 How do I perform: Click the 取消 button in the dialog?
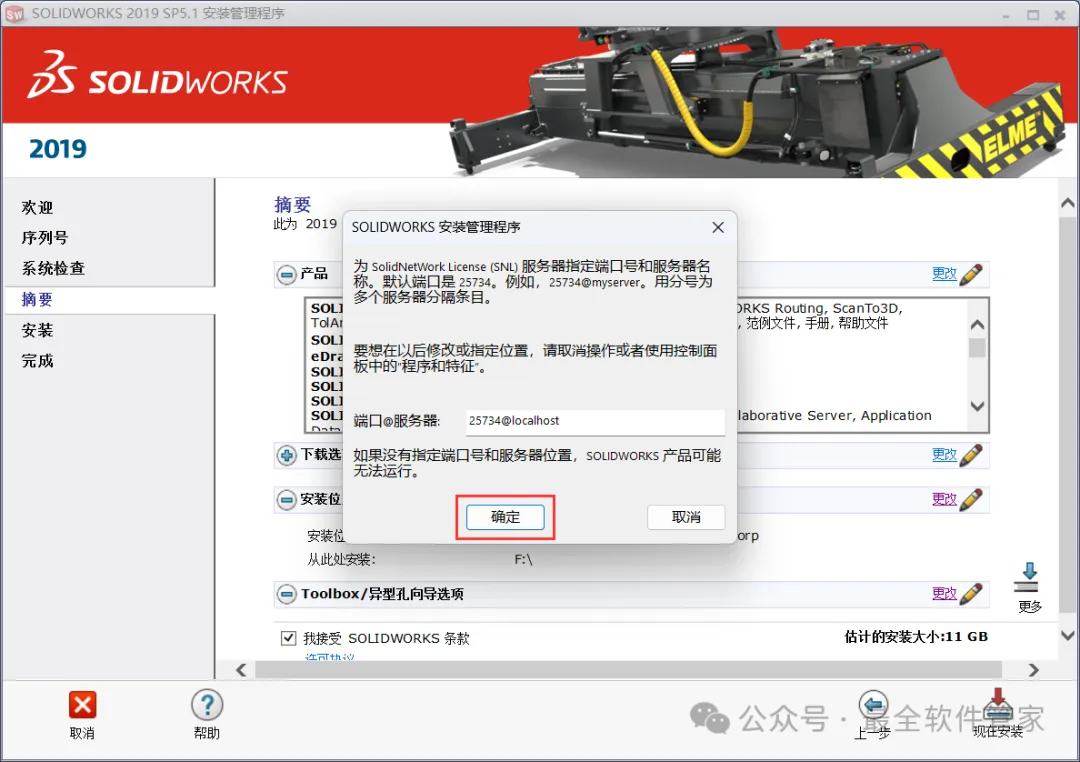point(685,517)
